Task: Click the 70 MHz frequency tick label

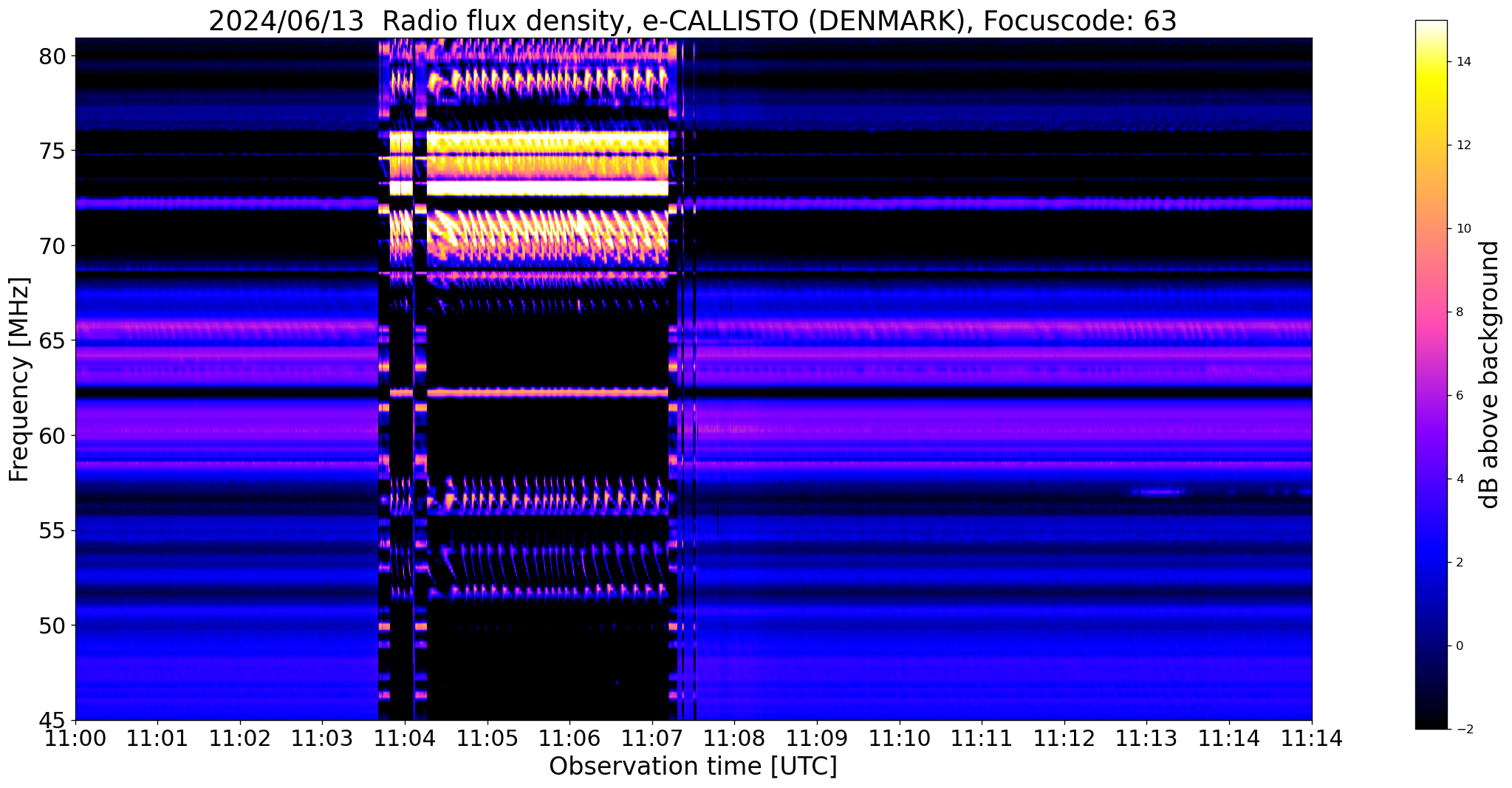Action: pyautogui.click(x=54, y=246)
